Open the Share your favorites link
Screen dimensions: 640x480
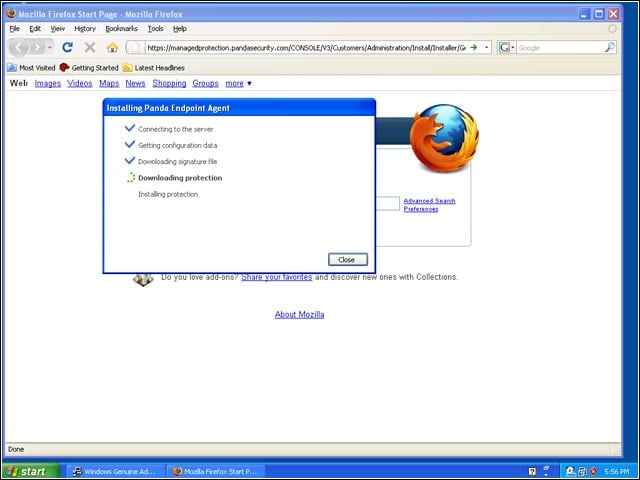pyautogui.click(x=276, y=277)
